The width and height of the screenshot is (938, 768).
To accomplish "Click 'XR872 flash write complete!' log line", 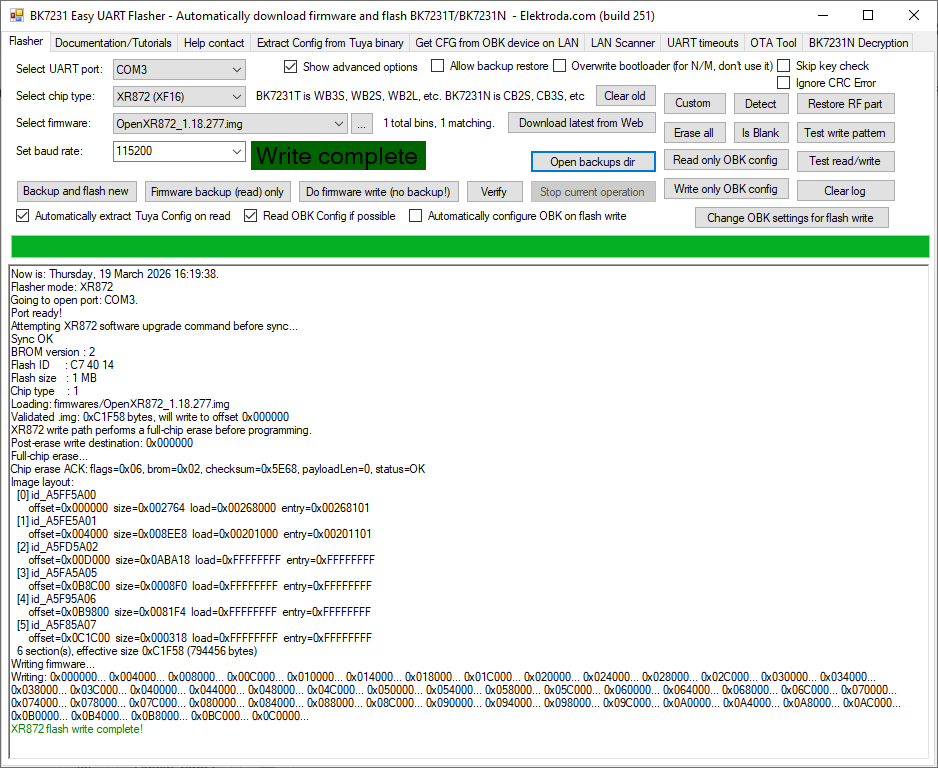I will click(77, 729).
